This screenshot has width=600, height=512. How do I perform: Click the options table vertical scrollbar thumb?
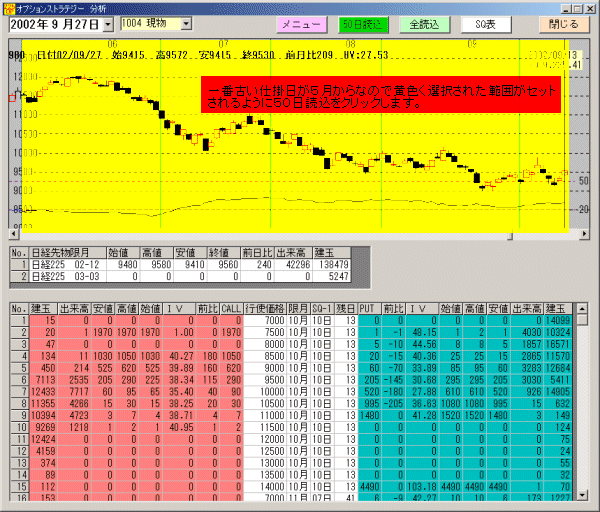(582, 319)
